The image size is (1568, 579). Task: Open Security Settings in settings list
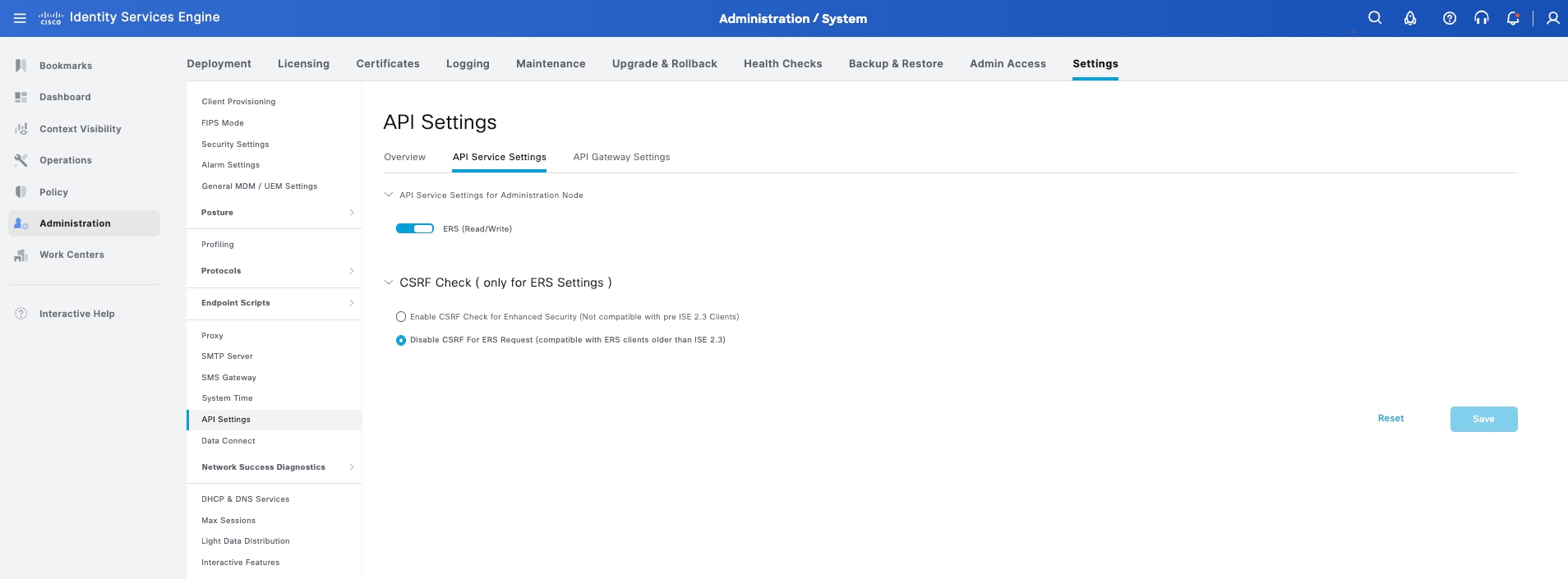point(235,144)
